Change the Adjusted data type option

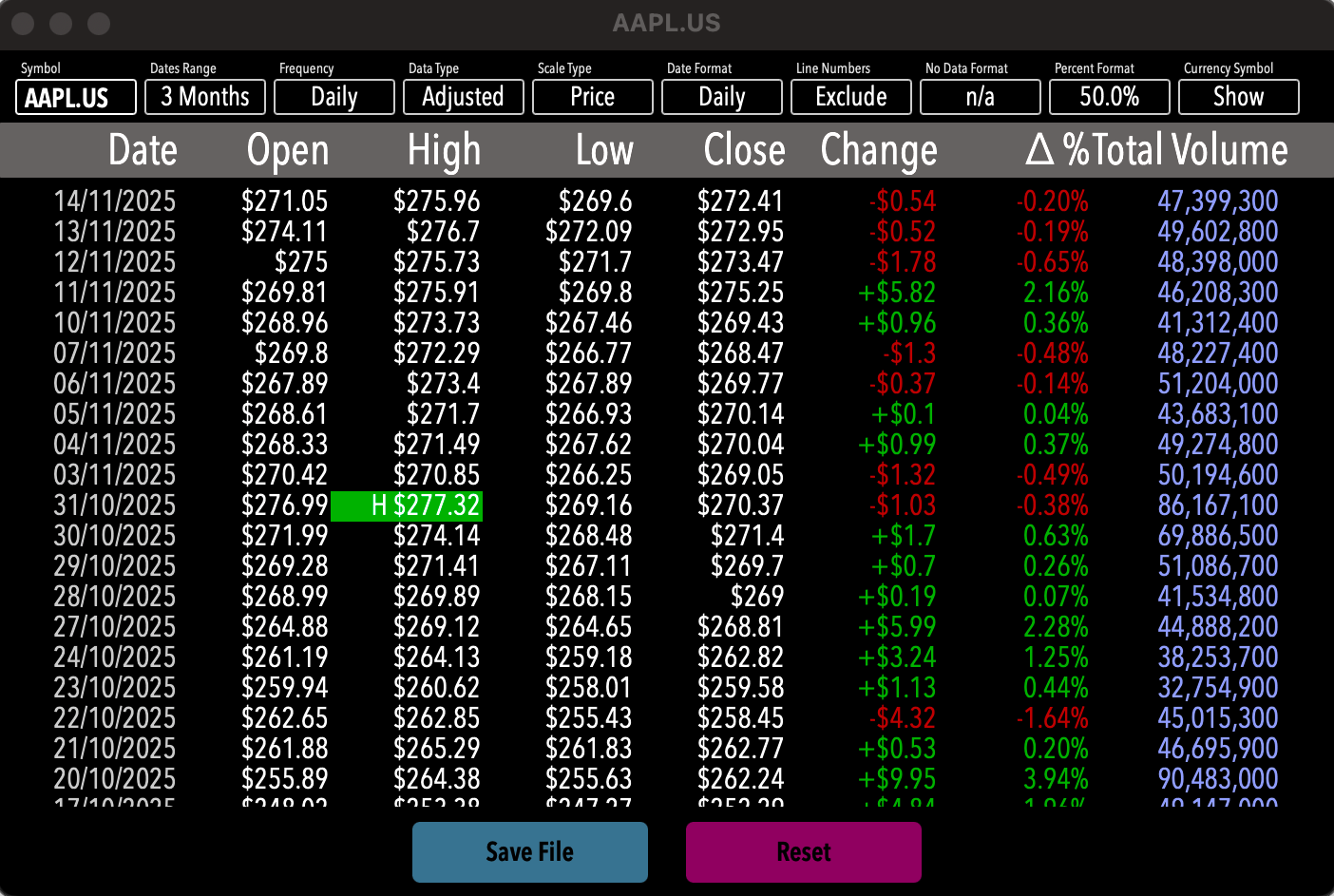464,97
